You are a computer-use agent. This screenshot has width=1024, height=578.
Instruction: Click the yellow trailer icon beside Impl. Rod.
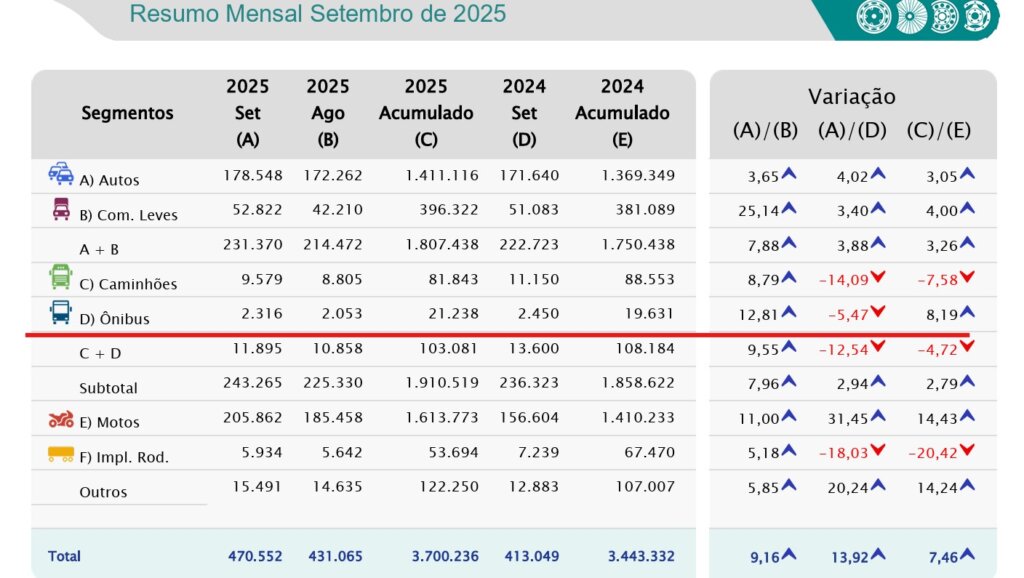[61, 455]
